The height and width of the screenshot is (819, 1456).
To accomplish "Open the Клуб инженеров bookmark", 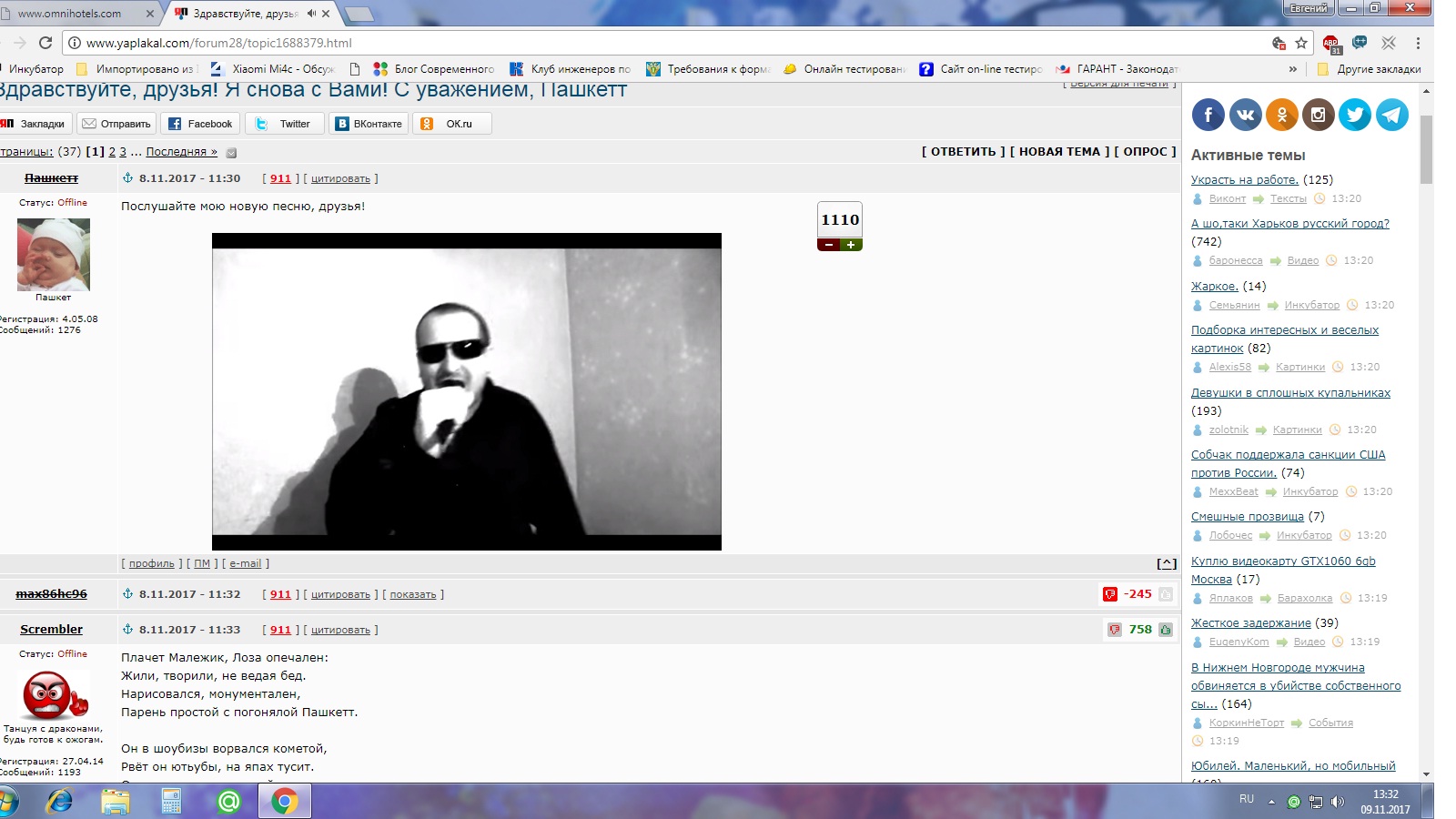I will coord(571,69).
